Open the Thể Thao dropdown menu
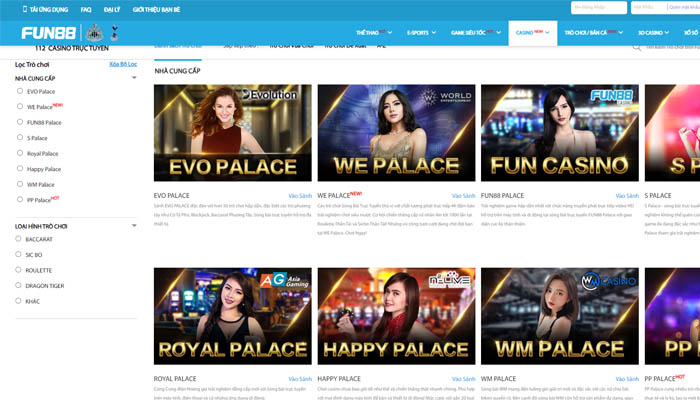This screenshot has width=700, height=400. (374, 33)
